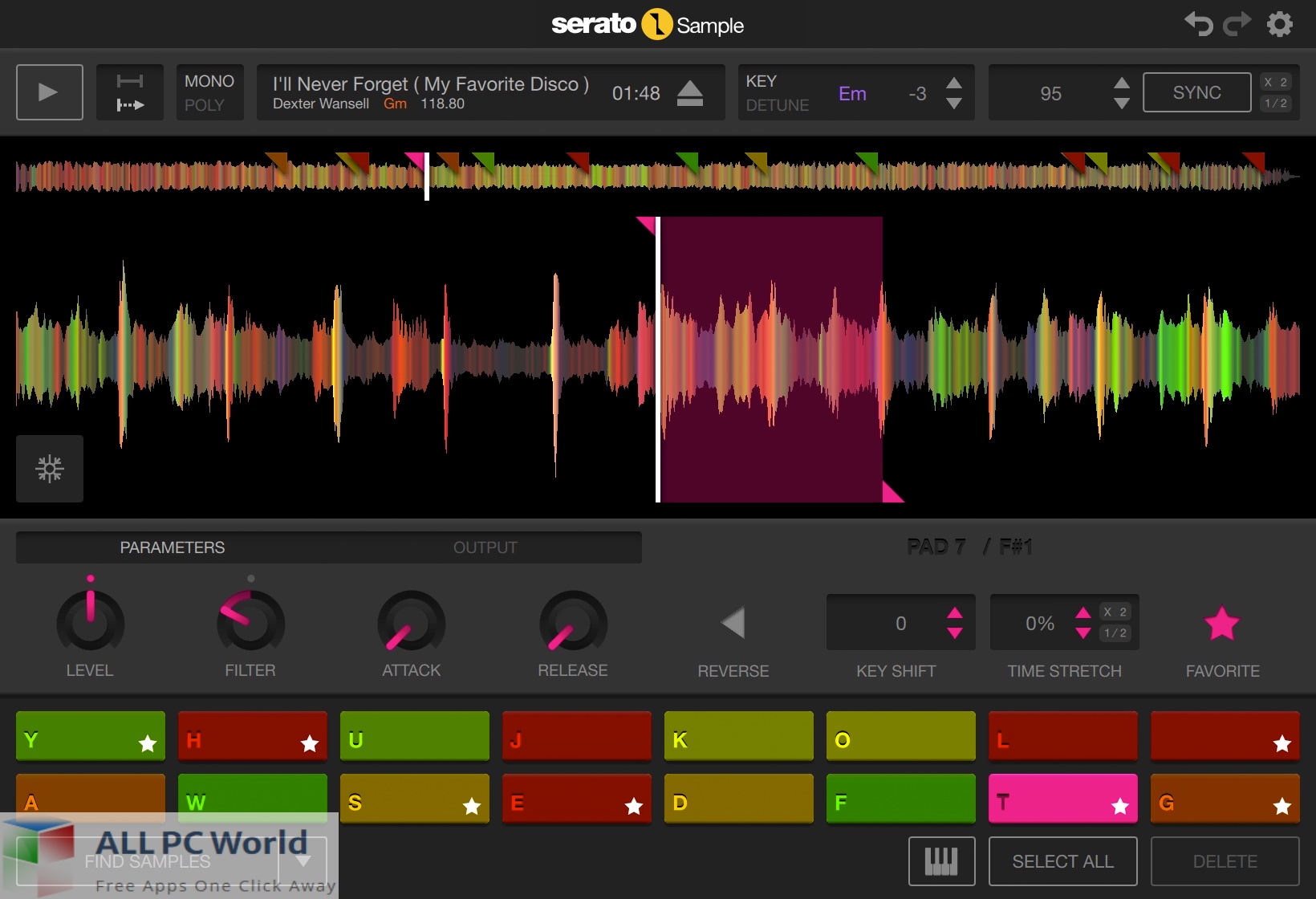Screen dimensions: 1316x899
Task: Click the track title I'll Never Forget
Action: tap(431, 84)
